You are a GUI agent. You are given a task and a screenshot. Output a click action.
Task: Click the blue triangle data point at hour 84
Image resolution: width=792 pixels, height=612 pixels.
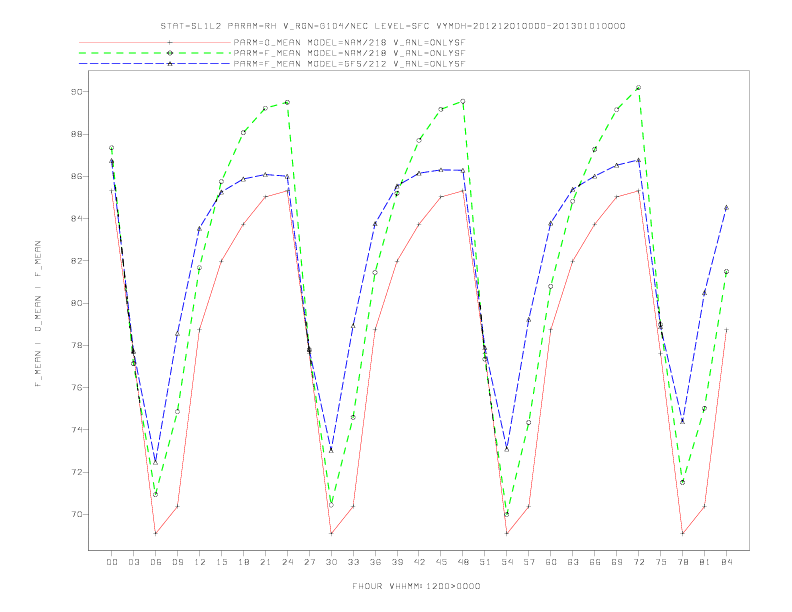click(726, 208)
